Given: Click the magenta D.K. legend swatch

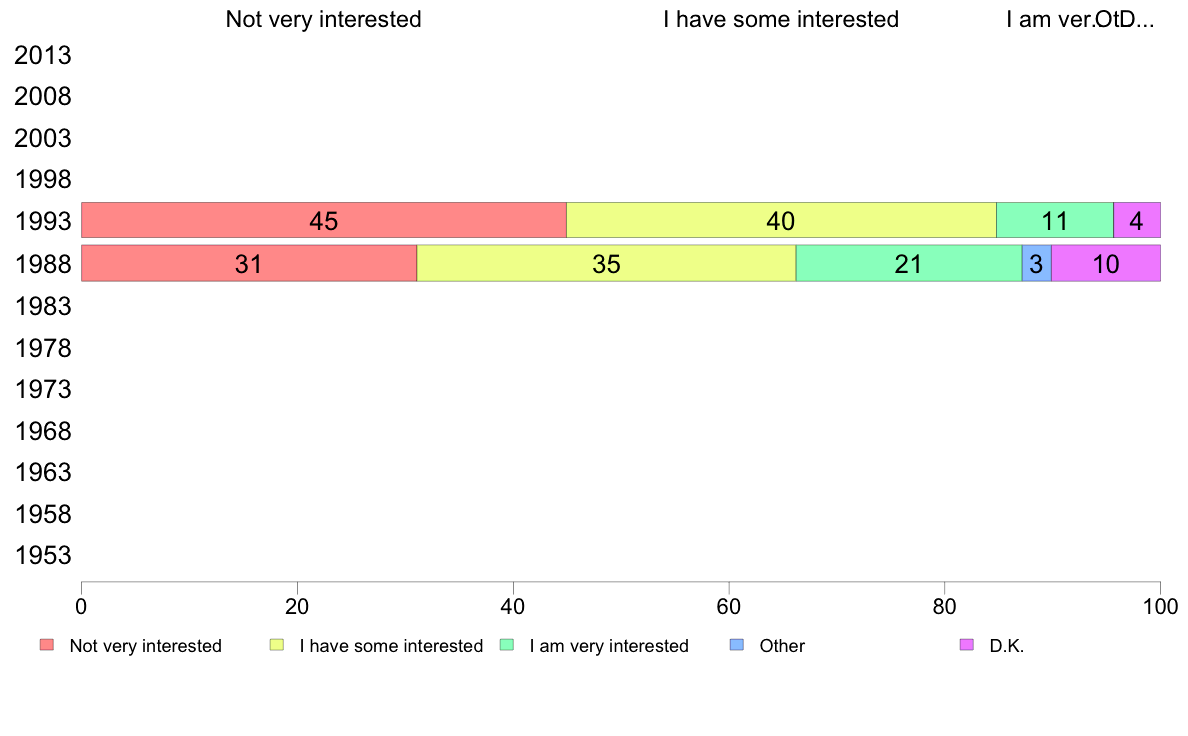Looking at the screenshot, I should click(967, 645).
